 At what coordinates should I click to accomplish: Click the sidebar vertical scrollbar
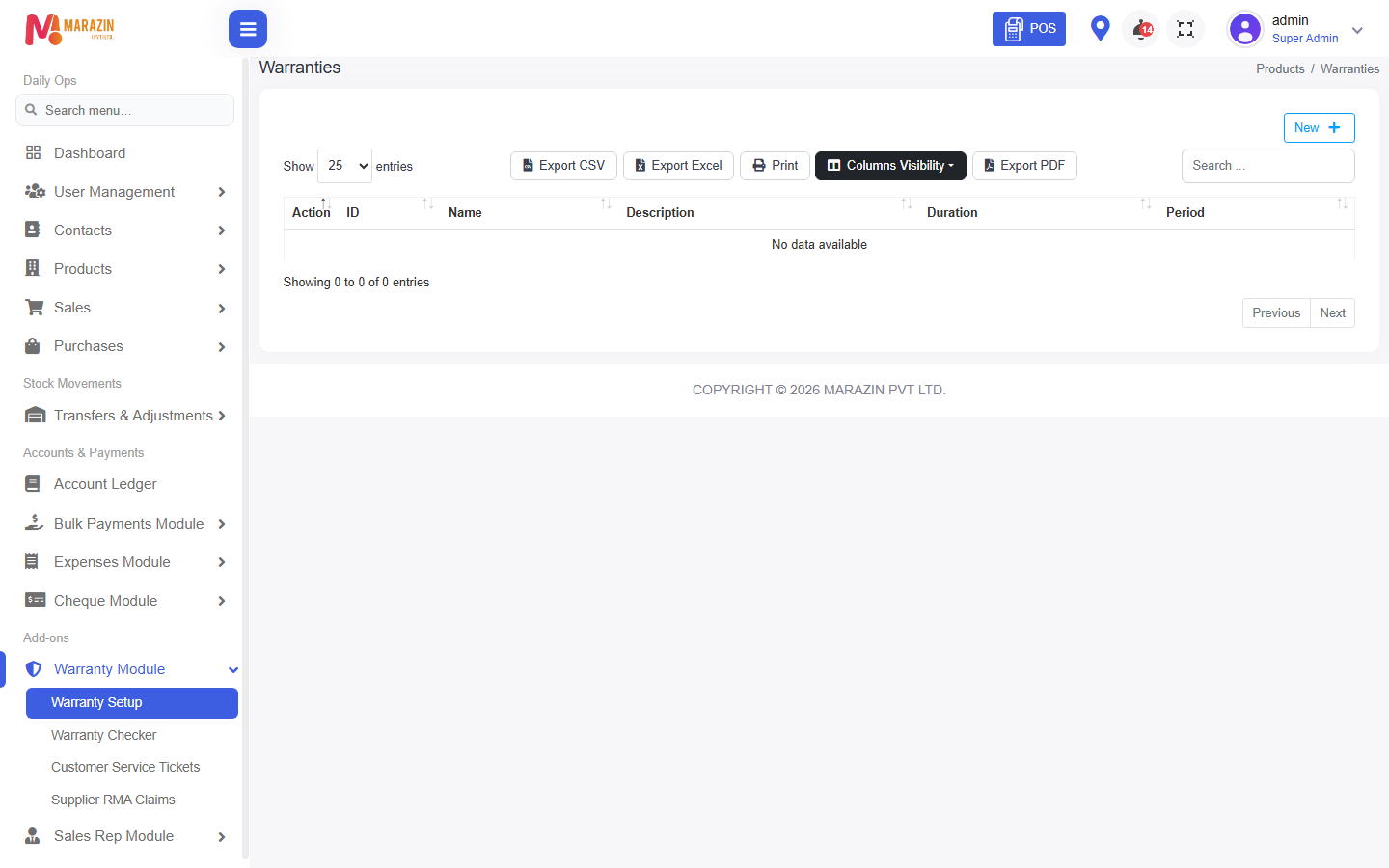[x=245, y=458]
